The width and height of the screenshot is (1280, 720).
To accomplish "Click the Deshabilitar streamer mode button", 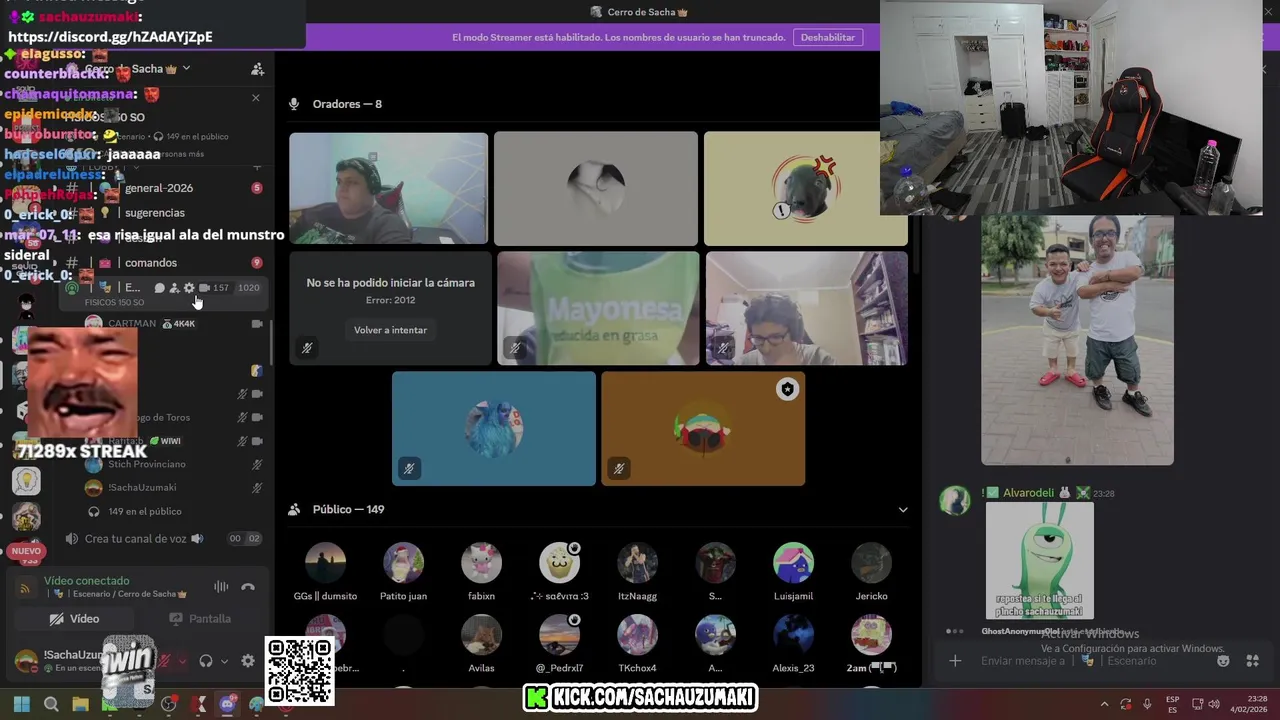I will pos(828,37).
